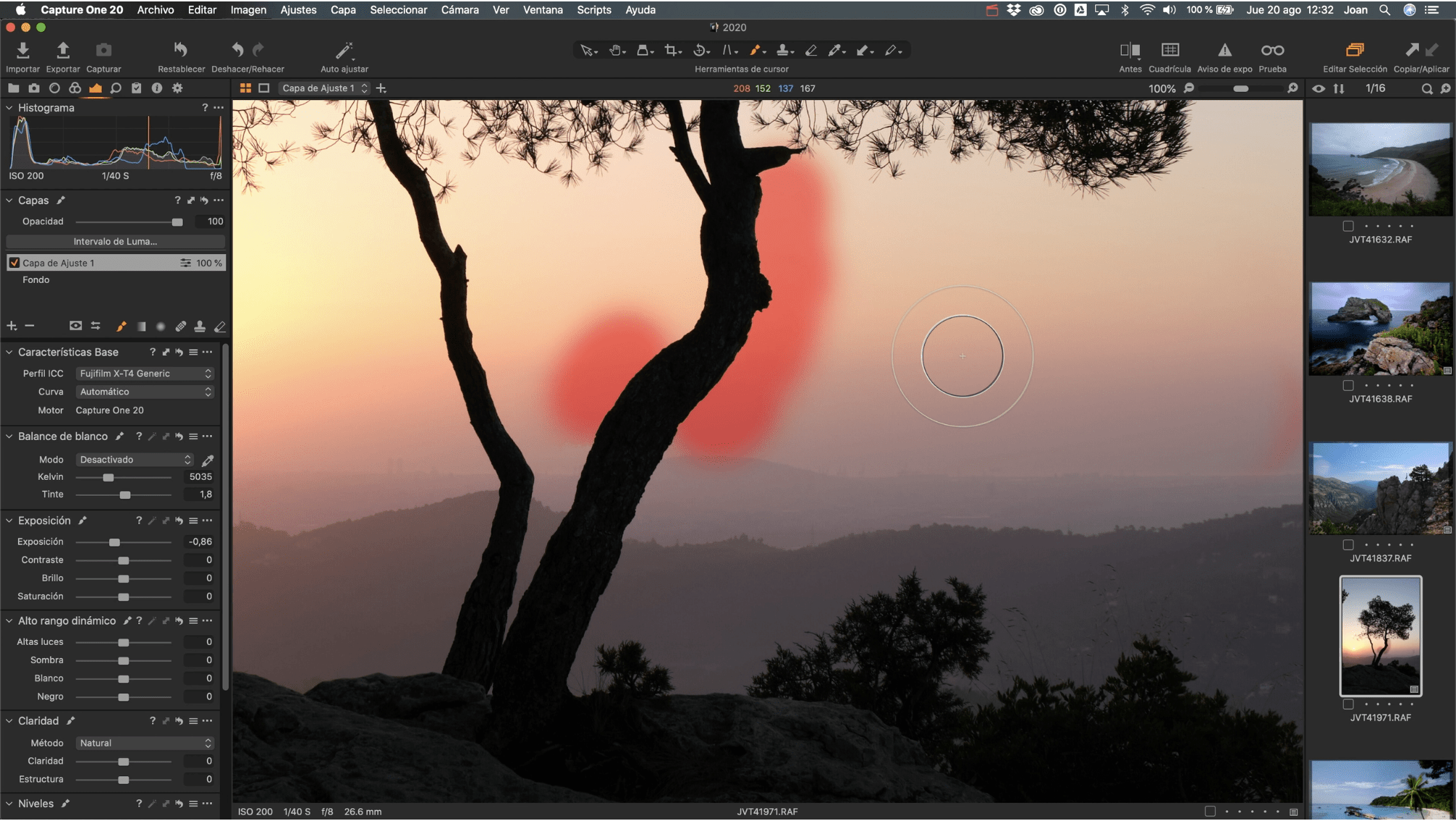Viewport: 1456px width, 821px height.
Task: Click the Importar toolbar icon
Action: 22,50
